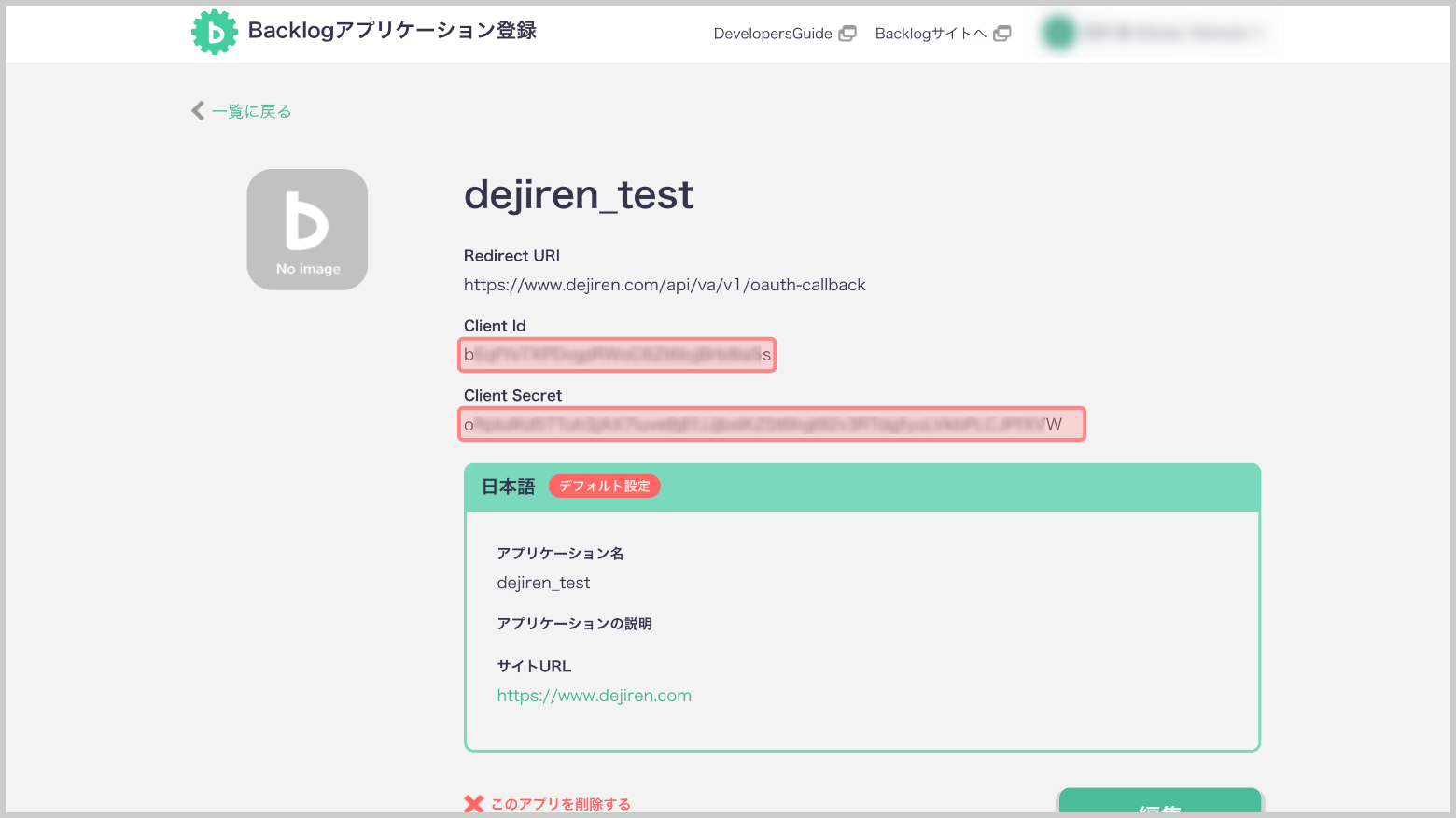Click the Client Secret label
Image resolution: width=1456 pixels, height=818 pixels.
512,396
